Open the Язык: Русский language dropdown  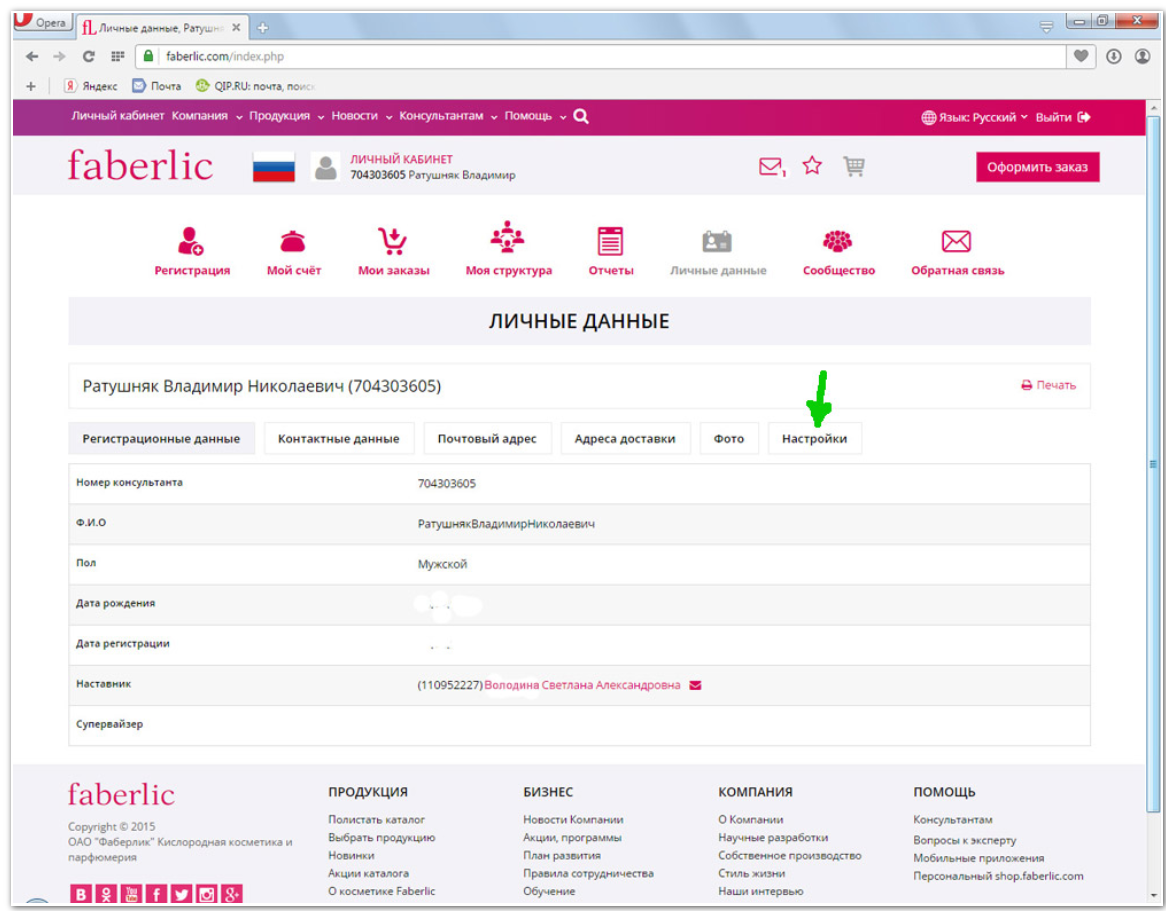click(975, 117)
